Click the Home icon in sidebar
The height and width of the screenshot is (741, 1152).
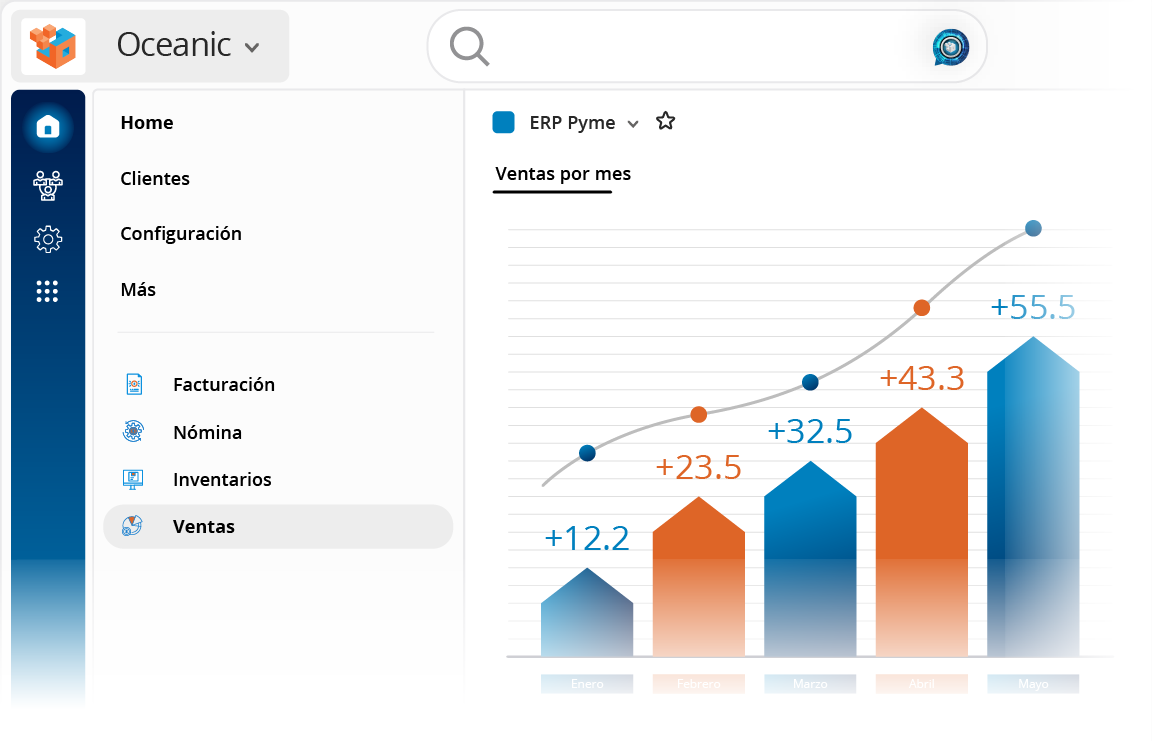click(48, 127)
